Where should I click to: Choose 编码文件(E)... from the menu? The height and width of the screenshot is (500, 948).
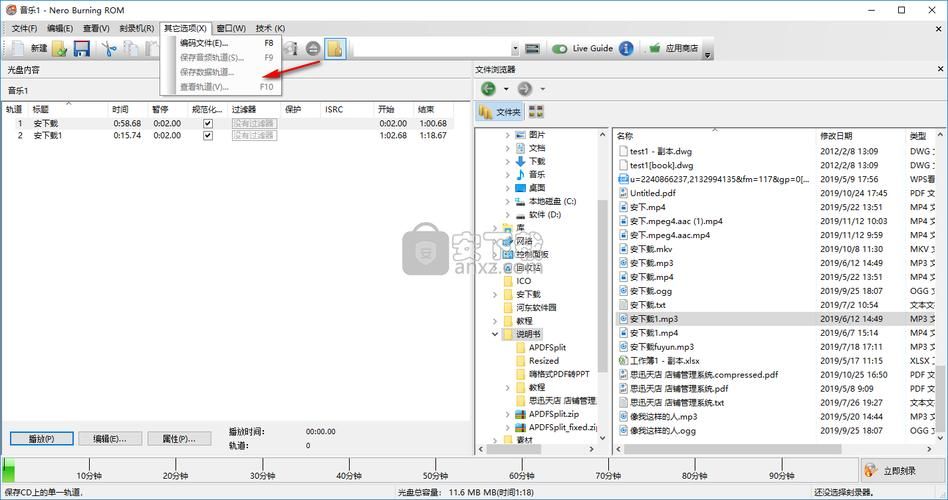(221, 43)
